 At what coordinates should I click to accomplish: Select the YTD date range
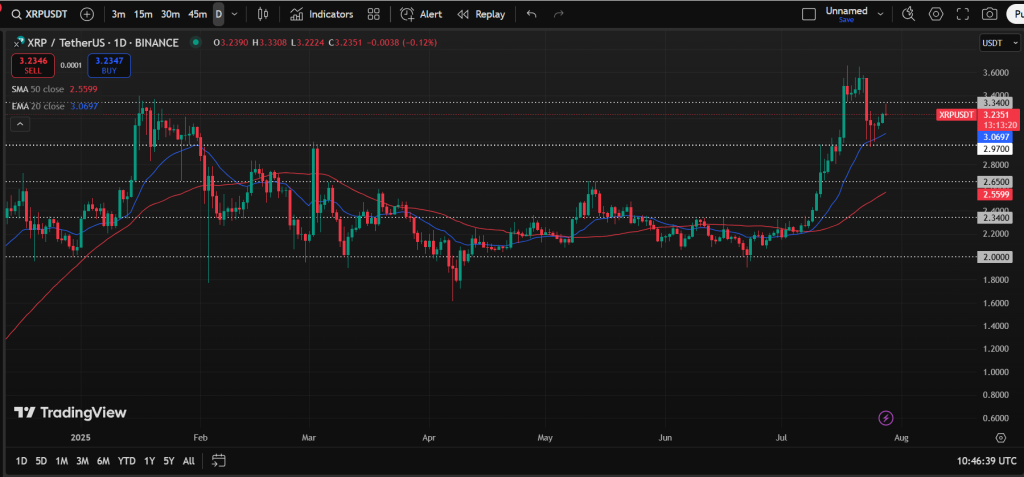pos(127,461)
